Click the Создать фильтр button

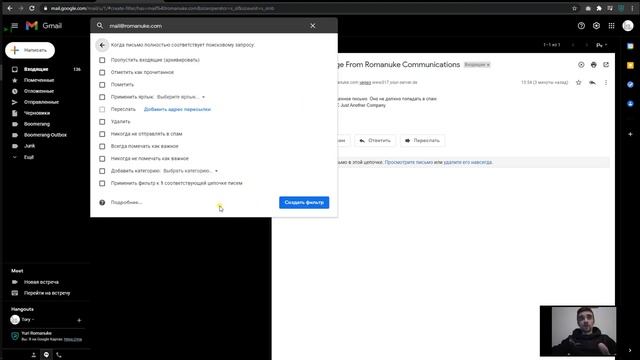(304, 202)
